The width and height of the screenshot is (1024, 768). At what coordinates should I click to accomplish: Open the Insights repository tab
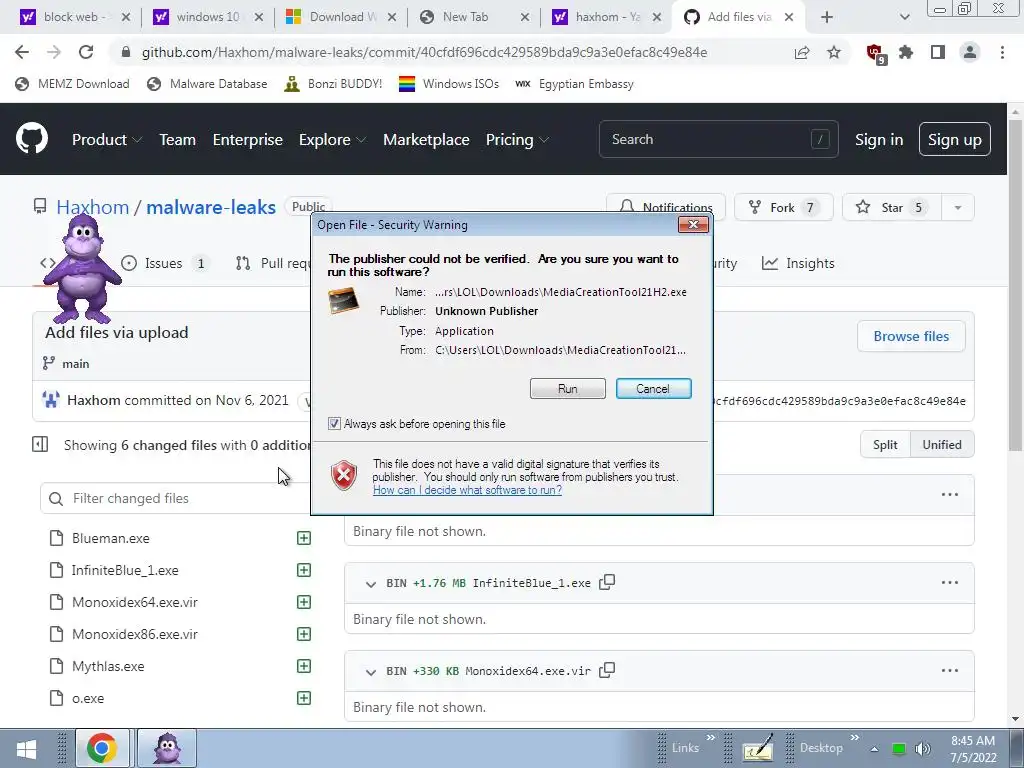[797, 263]
